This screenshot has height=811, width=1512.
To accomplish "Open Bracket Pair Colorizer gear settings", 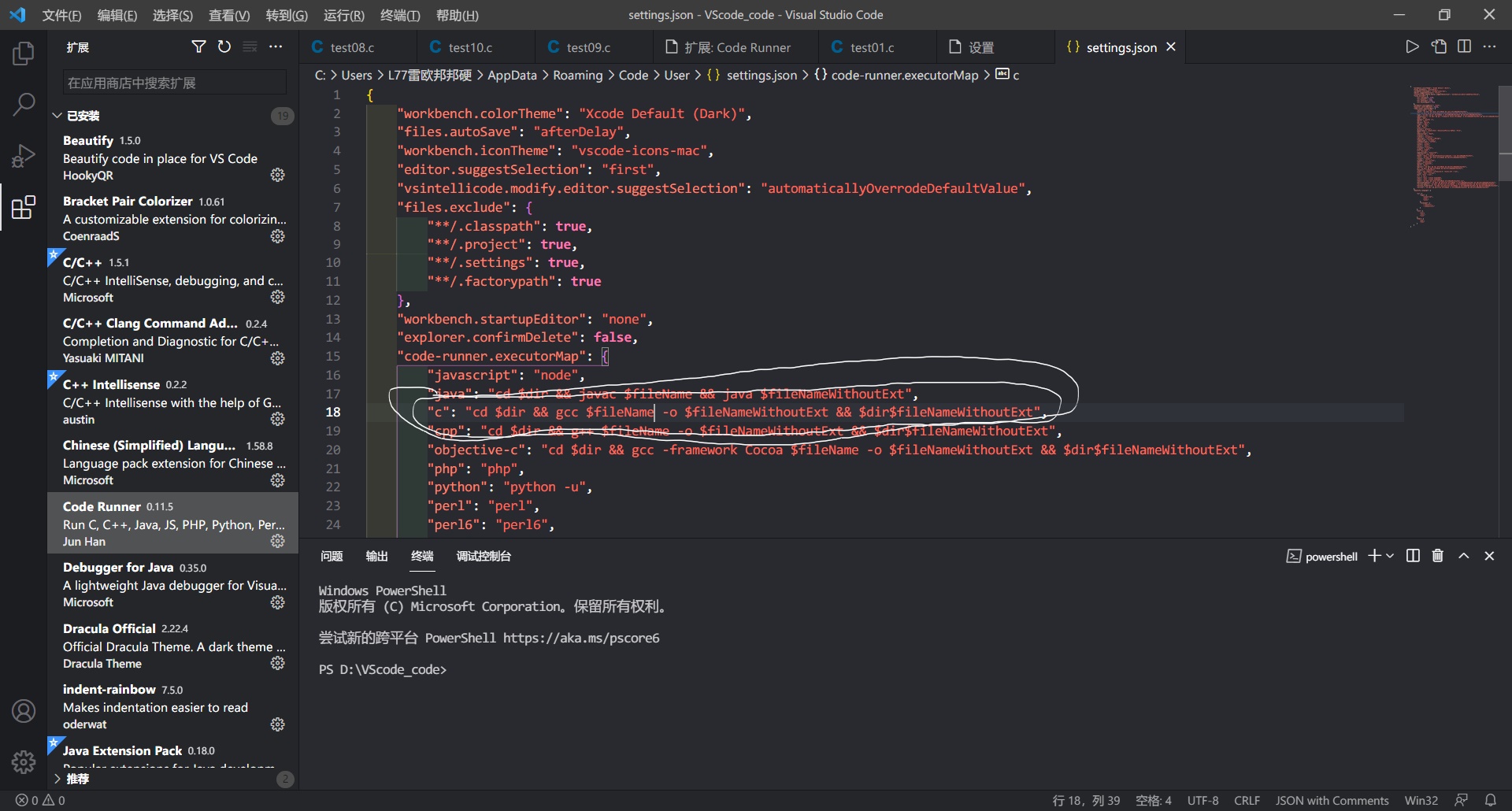I will pyautogui.click(x=277, y=236).
